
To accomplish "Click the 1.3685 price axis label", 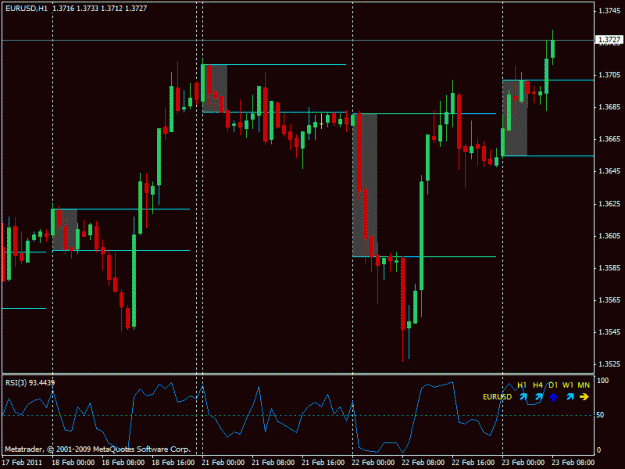I will (609, 107).
